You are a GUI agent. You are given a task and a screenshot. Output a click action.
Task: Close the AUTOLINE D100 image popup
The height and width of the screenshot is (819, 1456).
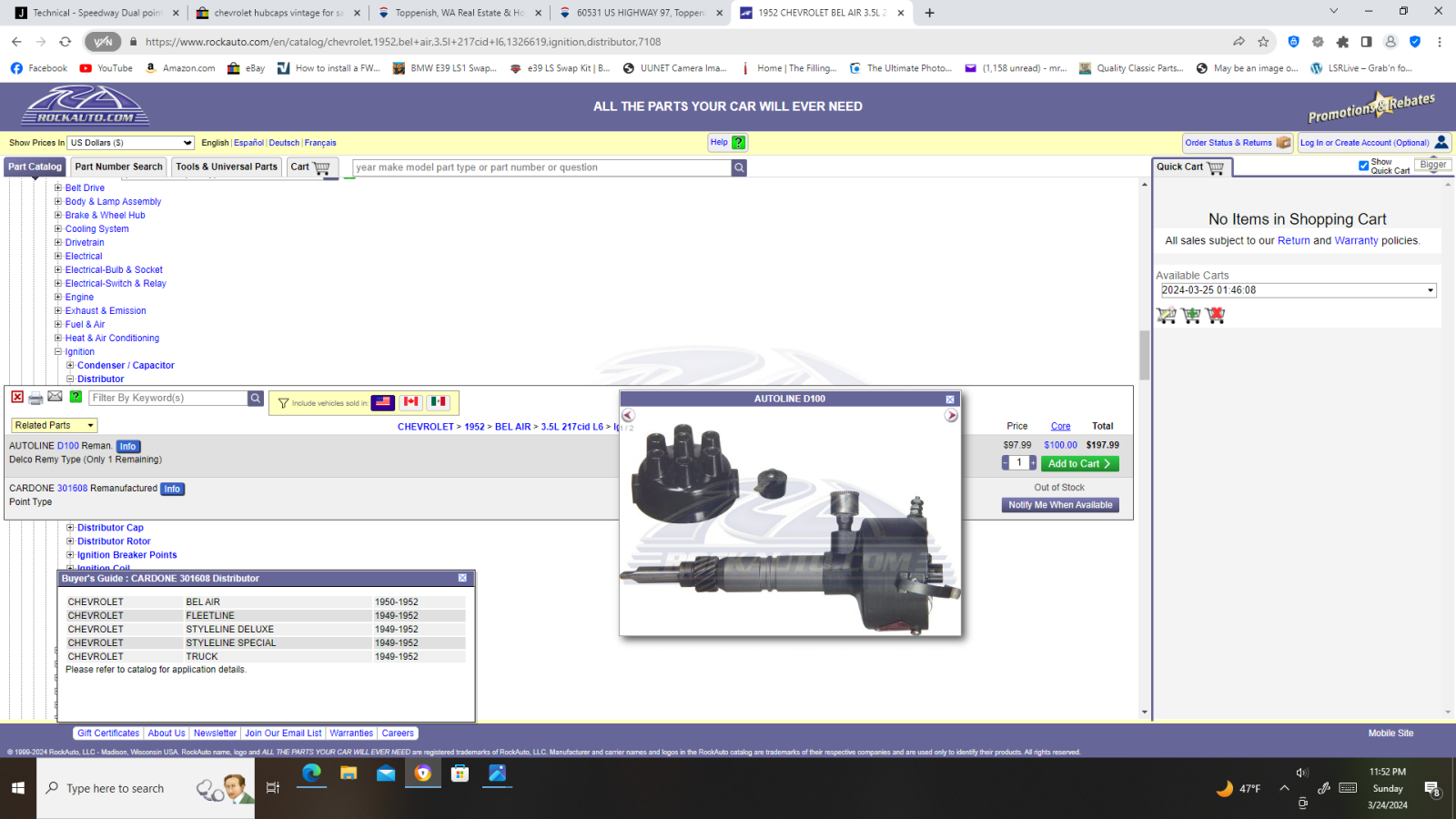(x=950, y=399)
